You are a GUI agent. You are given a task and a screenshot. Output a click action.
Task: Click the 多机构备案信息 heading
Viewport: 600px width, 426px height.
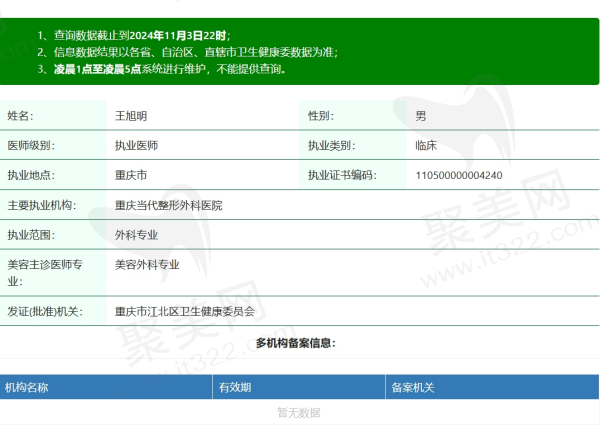[295, 343]
